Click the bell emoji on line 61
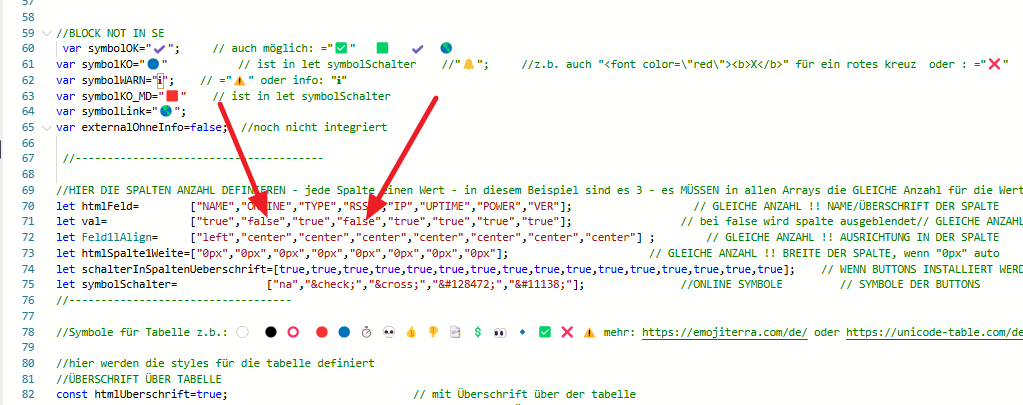 pyautogui.click(x=468, y=65)
